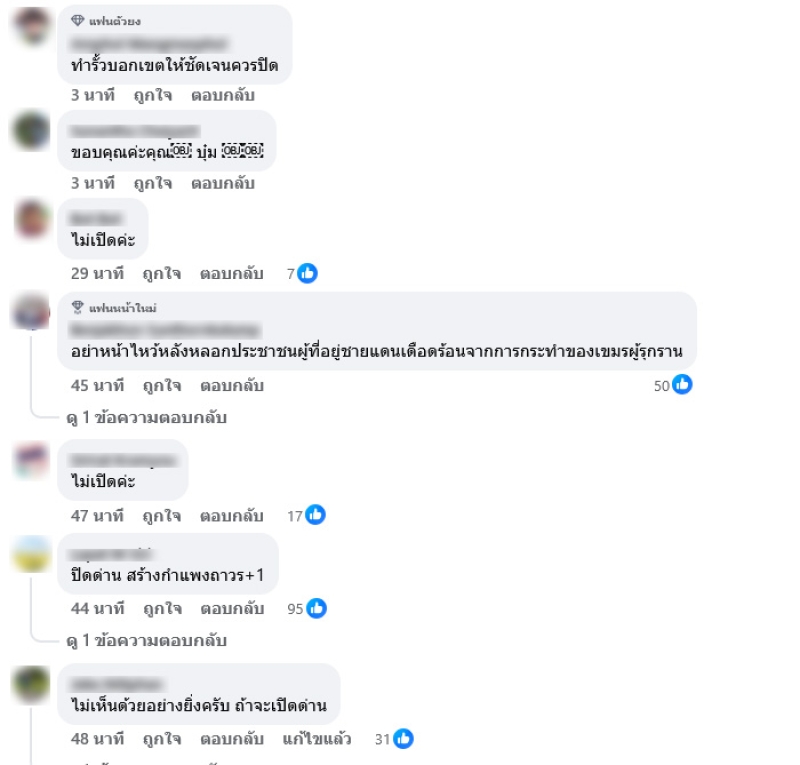Click the like icon showing 31 reactions
Viewport: 800px width, 765px height.
(x=403, y=739)
